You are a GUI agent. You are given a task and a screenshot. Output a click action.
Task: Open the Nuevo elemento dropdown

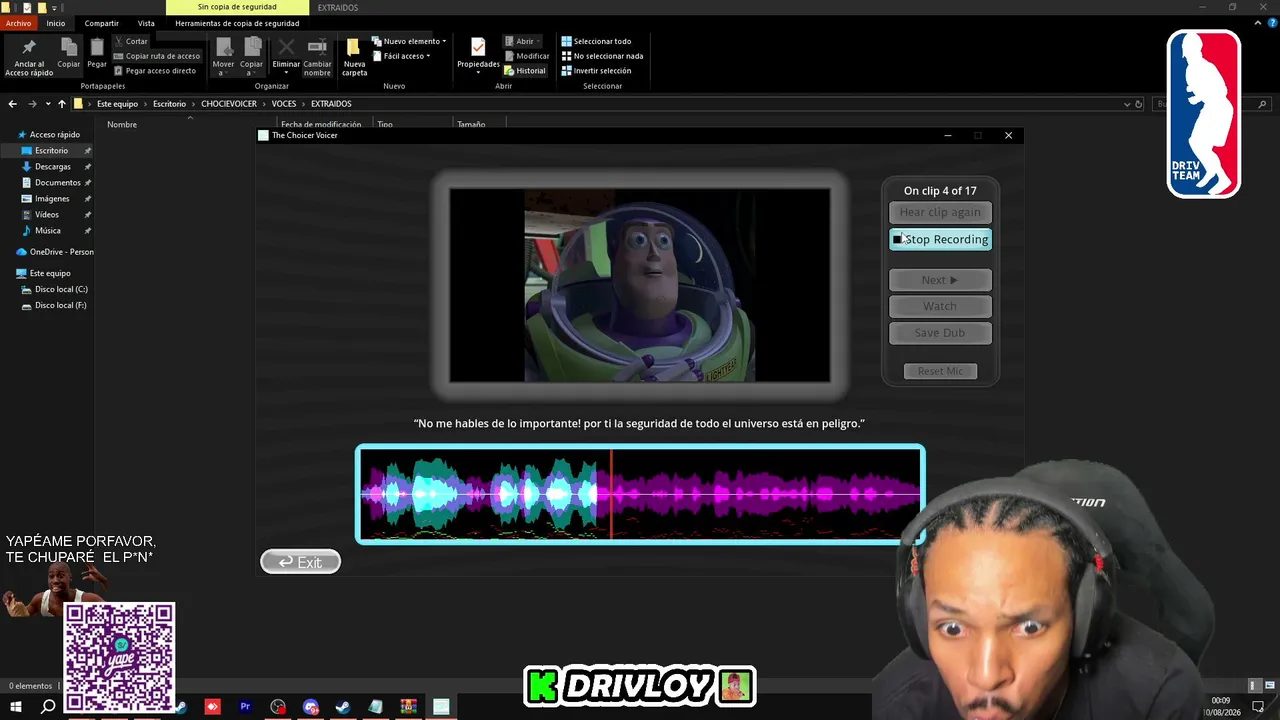(x=409, y=41)
